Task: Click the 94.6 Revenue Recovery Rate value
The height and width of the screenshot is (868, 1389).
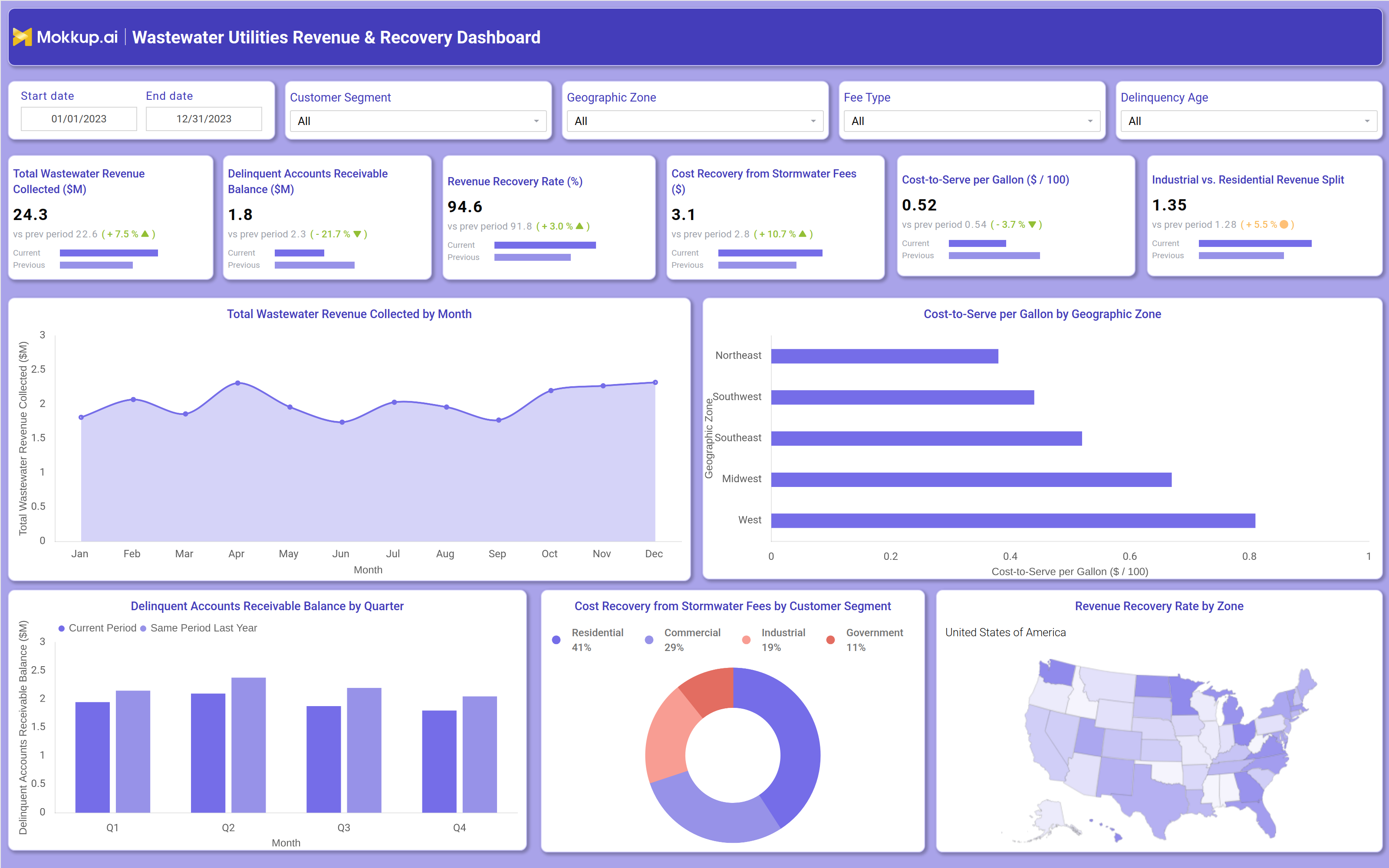Action: tap(465, 207)
